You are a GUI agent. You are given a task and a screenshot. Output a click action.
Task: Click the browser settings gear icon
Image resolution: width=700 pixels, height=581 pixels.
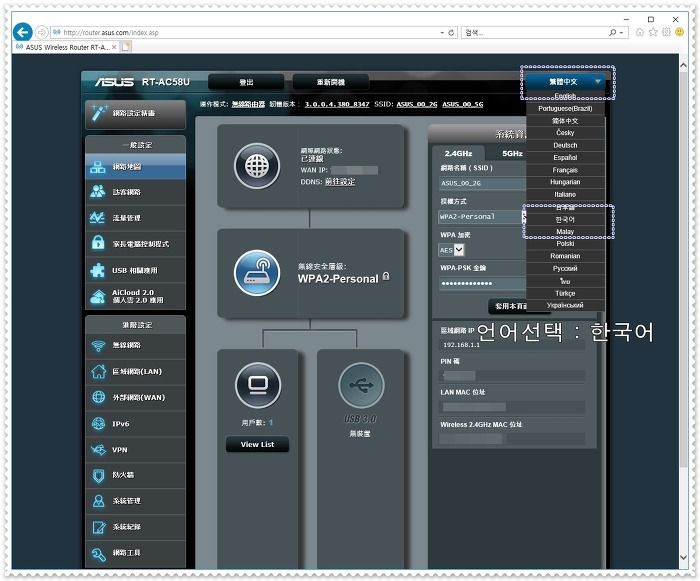click(667, 32)
